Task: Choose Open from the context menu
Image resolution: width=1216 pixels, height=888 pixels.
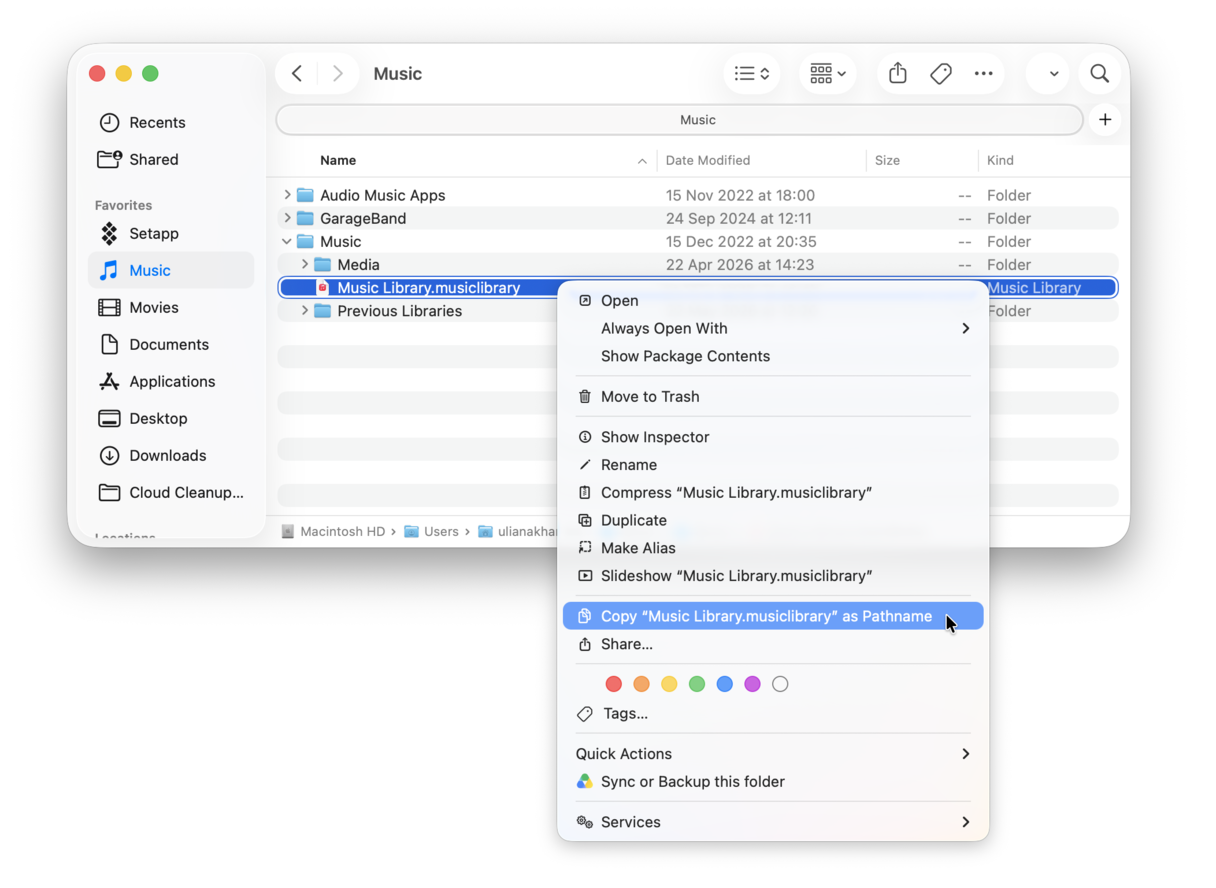Action: pos(773,300)
